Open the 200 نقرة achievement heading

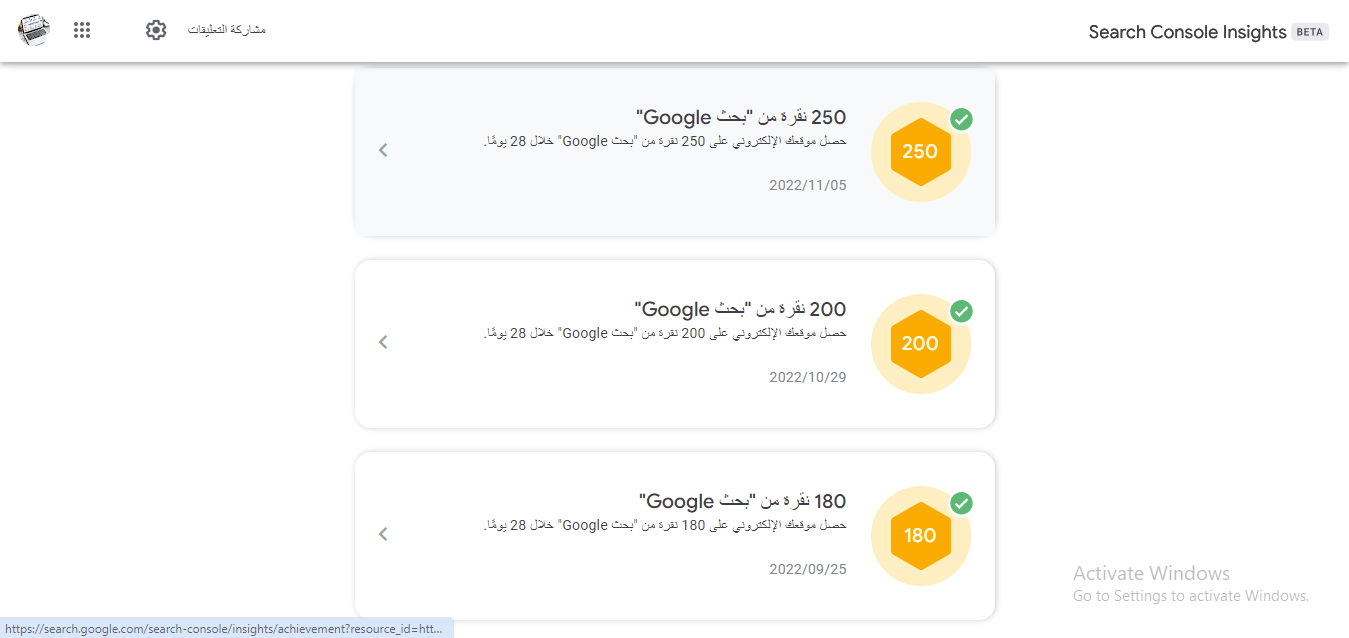741,310
